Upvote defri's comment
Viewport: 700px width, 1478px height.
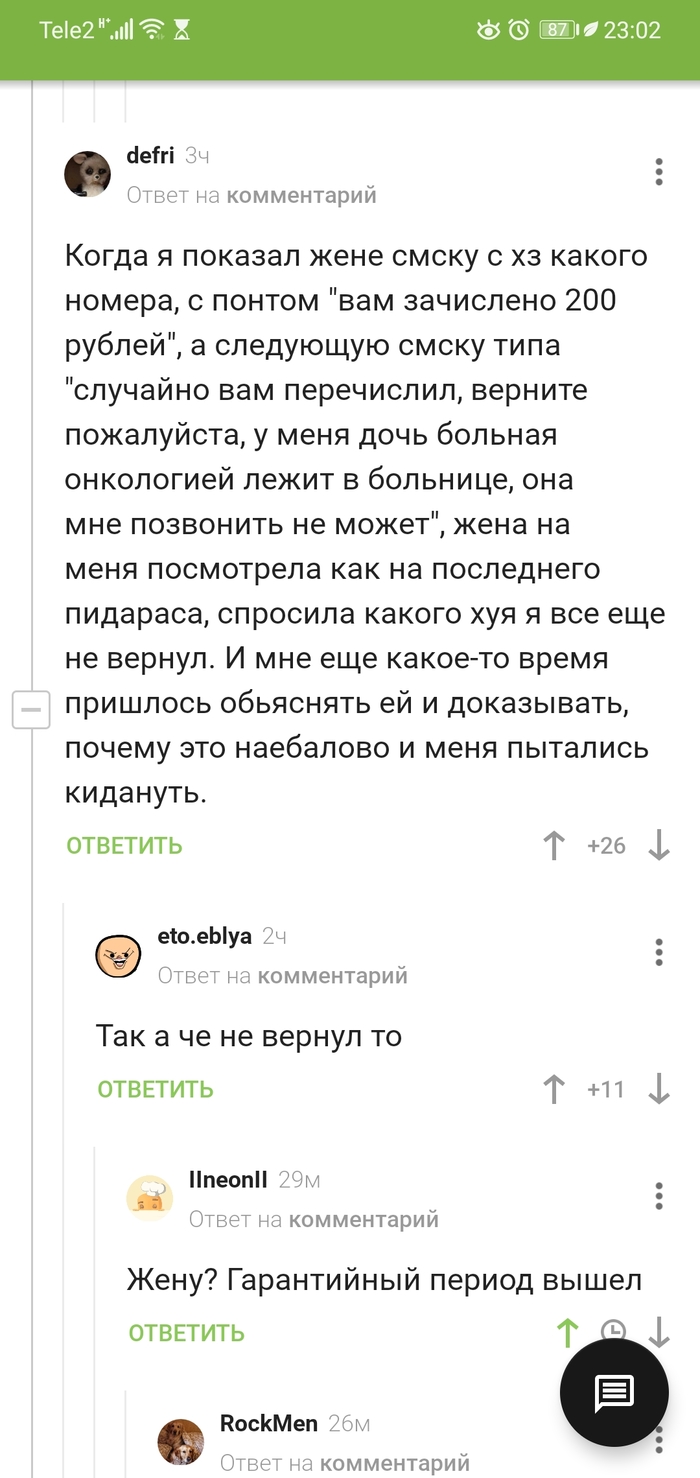tap(553, 846)
